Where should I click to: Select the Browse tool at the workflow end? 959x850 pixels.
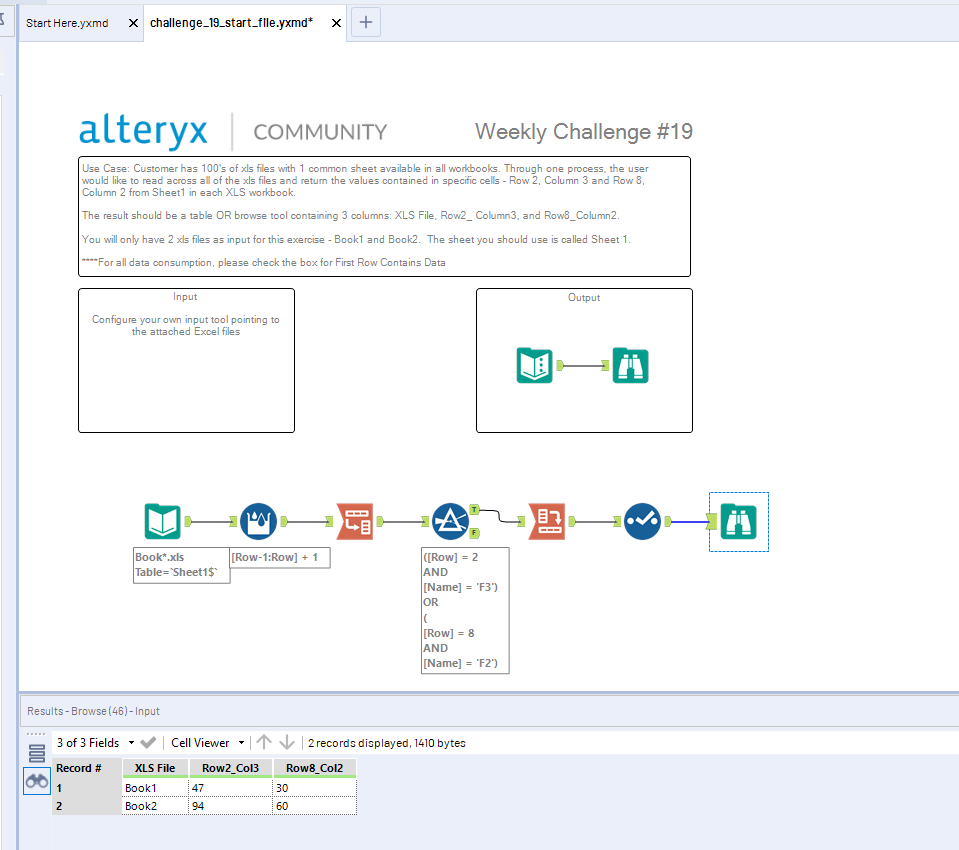click(x=738, y=521)
